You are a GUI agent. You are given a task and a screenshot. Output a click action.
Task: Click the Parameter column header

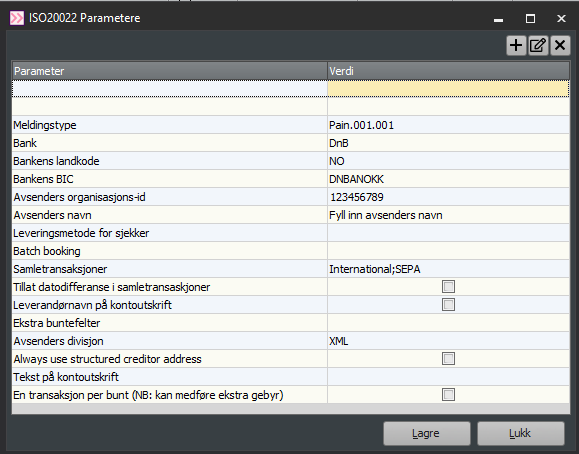tap(169, 71)
